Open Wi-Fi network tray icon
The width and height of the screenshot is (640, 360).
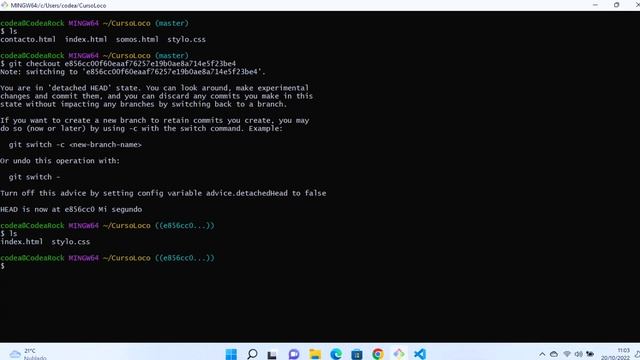point(567,354)
